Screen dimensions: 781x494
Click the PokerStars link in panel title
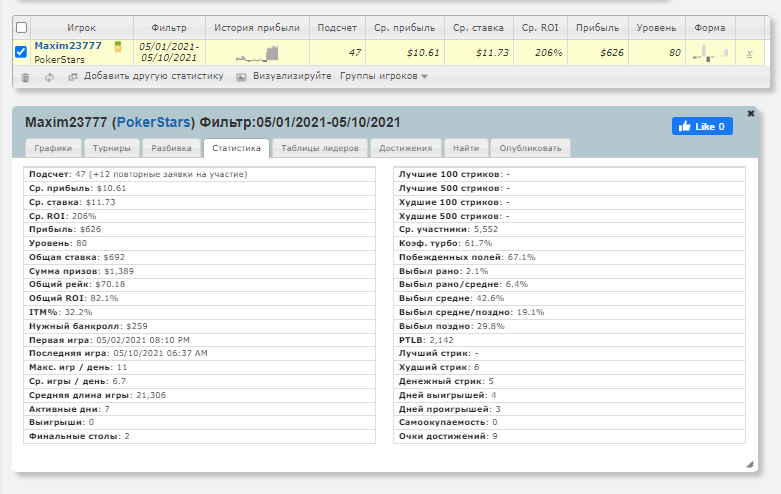(x=153, y=123)
